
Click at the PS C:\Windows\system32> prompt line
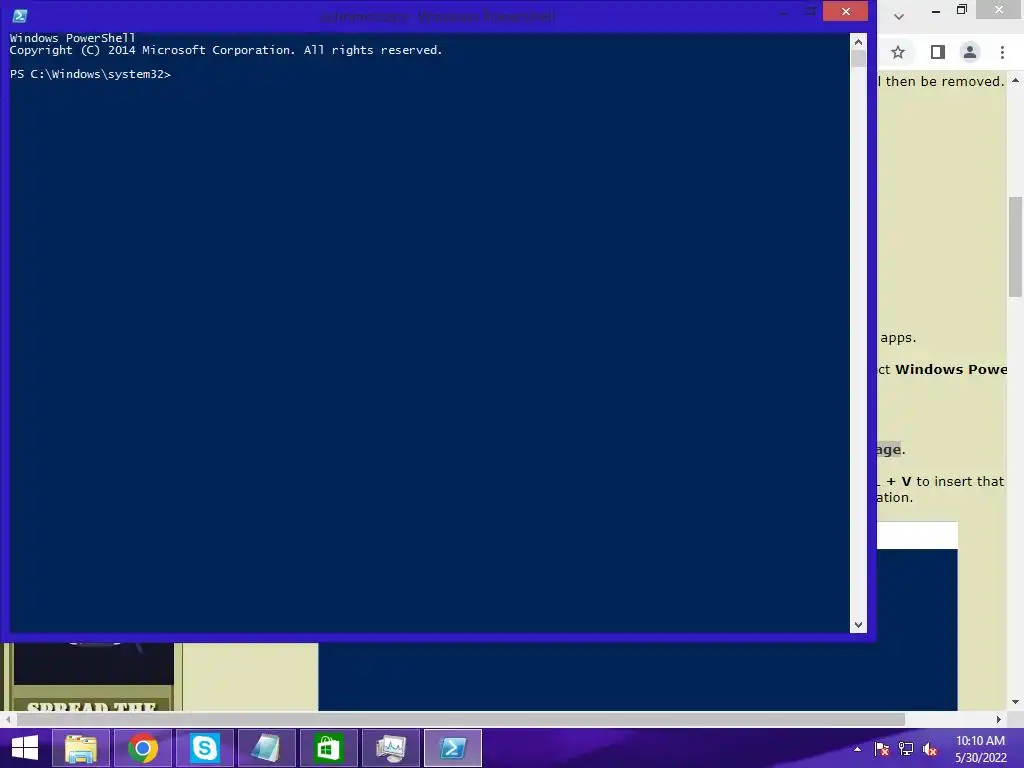pos(90,74)
